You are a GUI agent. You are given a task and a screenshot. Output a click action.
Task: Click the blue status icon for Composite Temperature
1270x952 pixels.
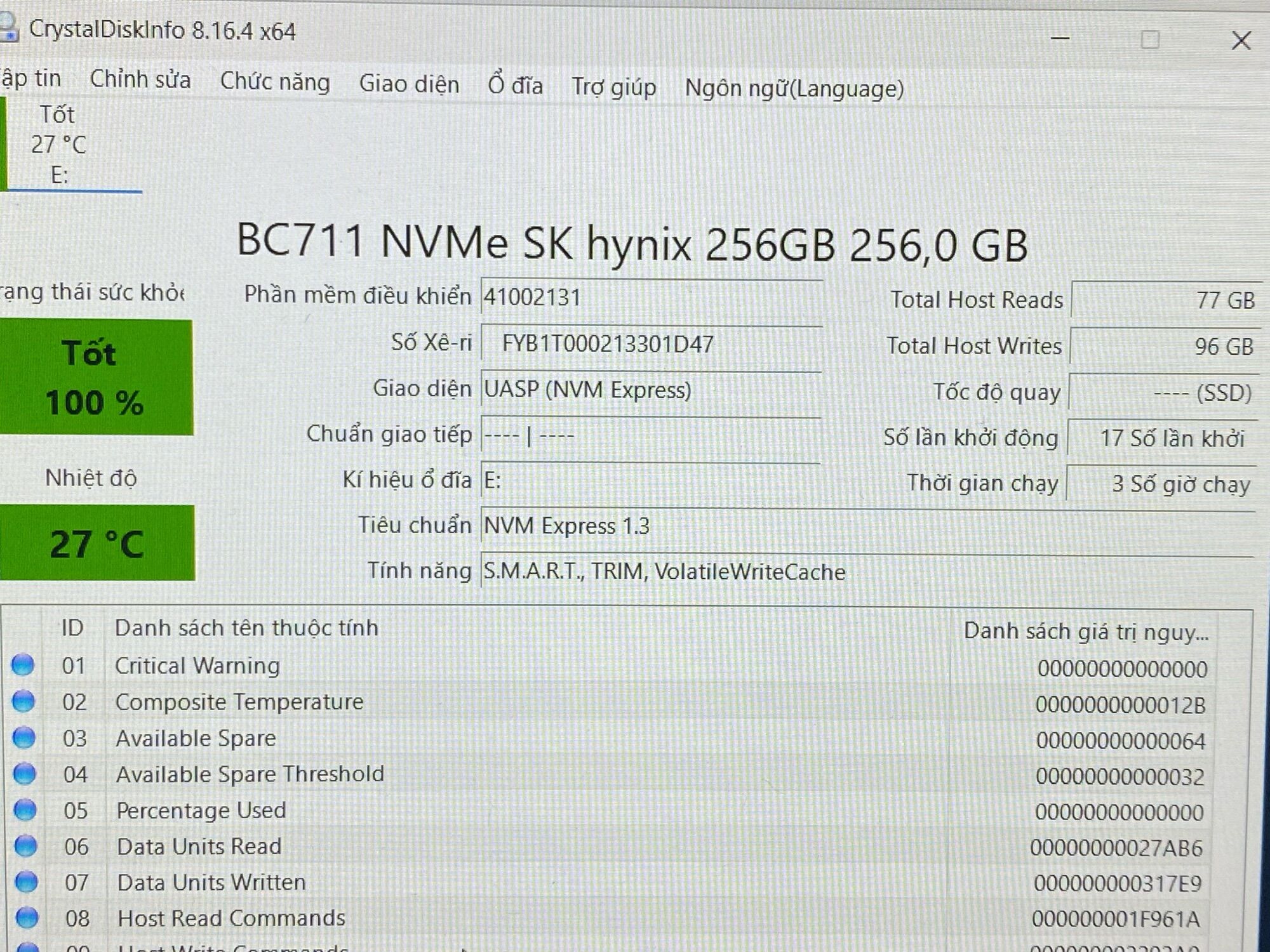pos(24,701)
